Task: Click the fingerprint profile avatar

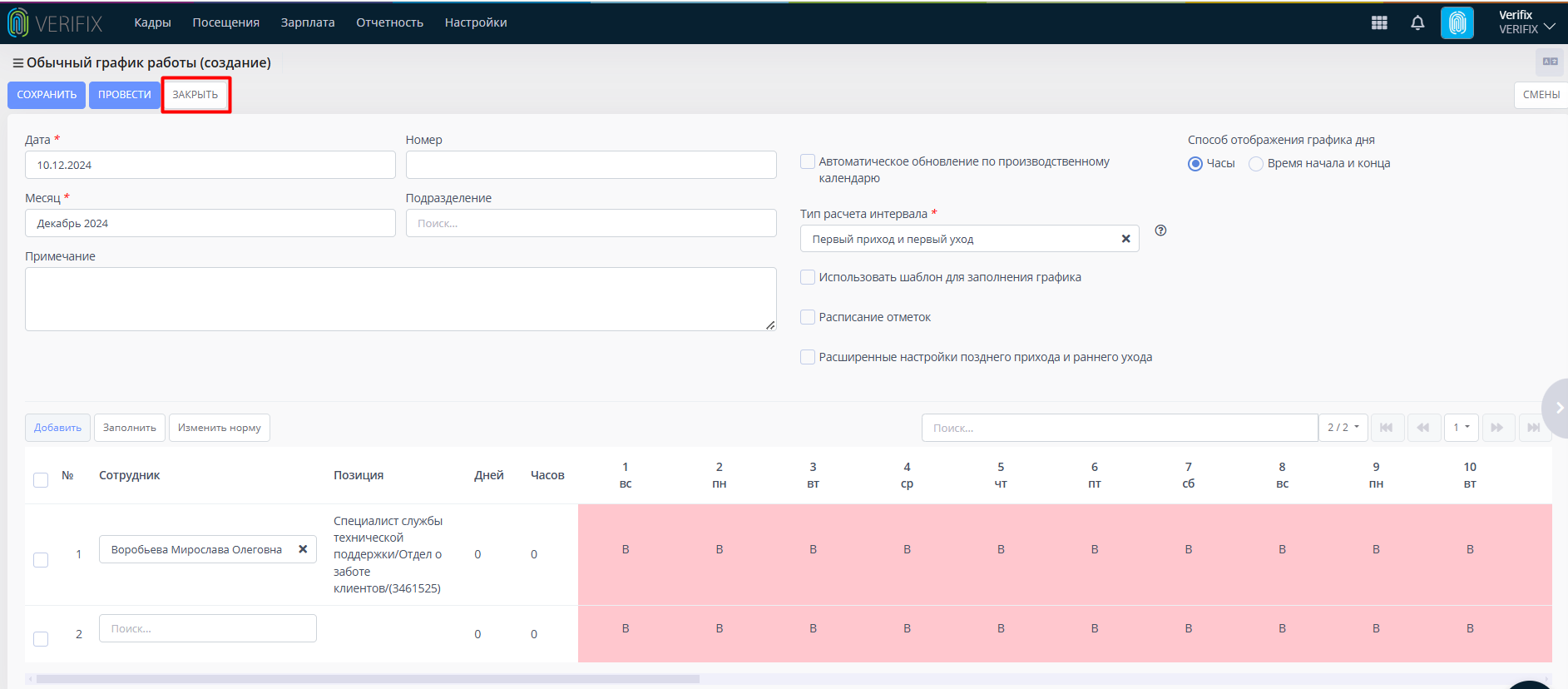Action: [1457, 23]
